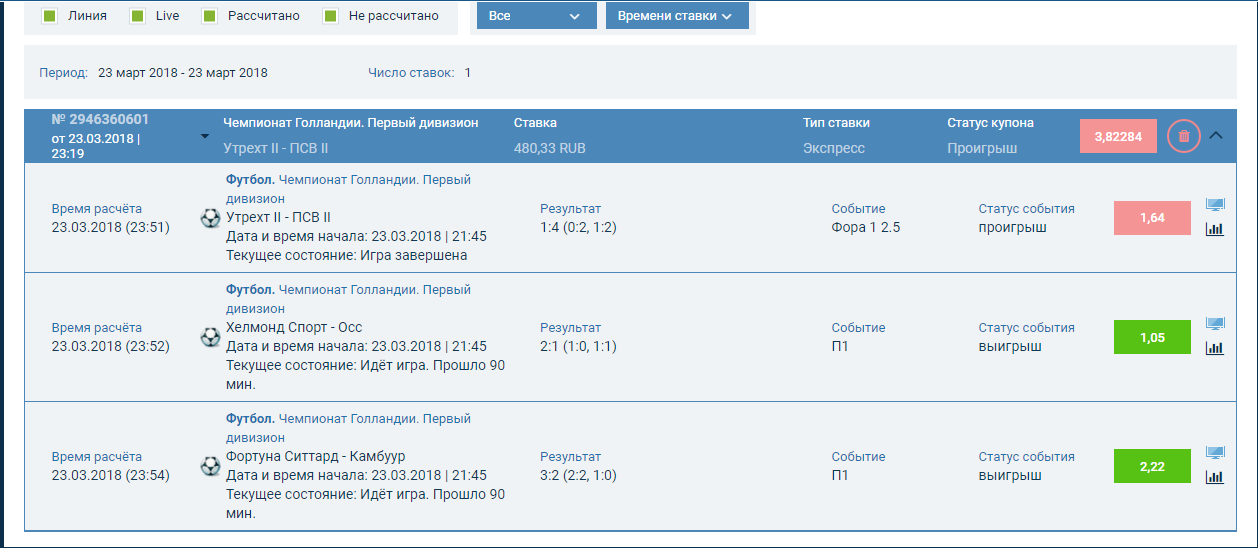Click the football icon beside Утрехт II match
The height and width of the screenshot is (548, 1258).
[x=210, y=218]
